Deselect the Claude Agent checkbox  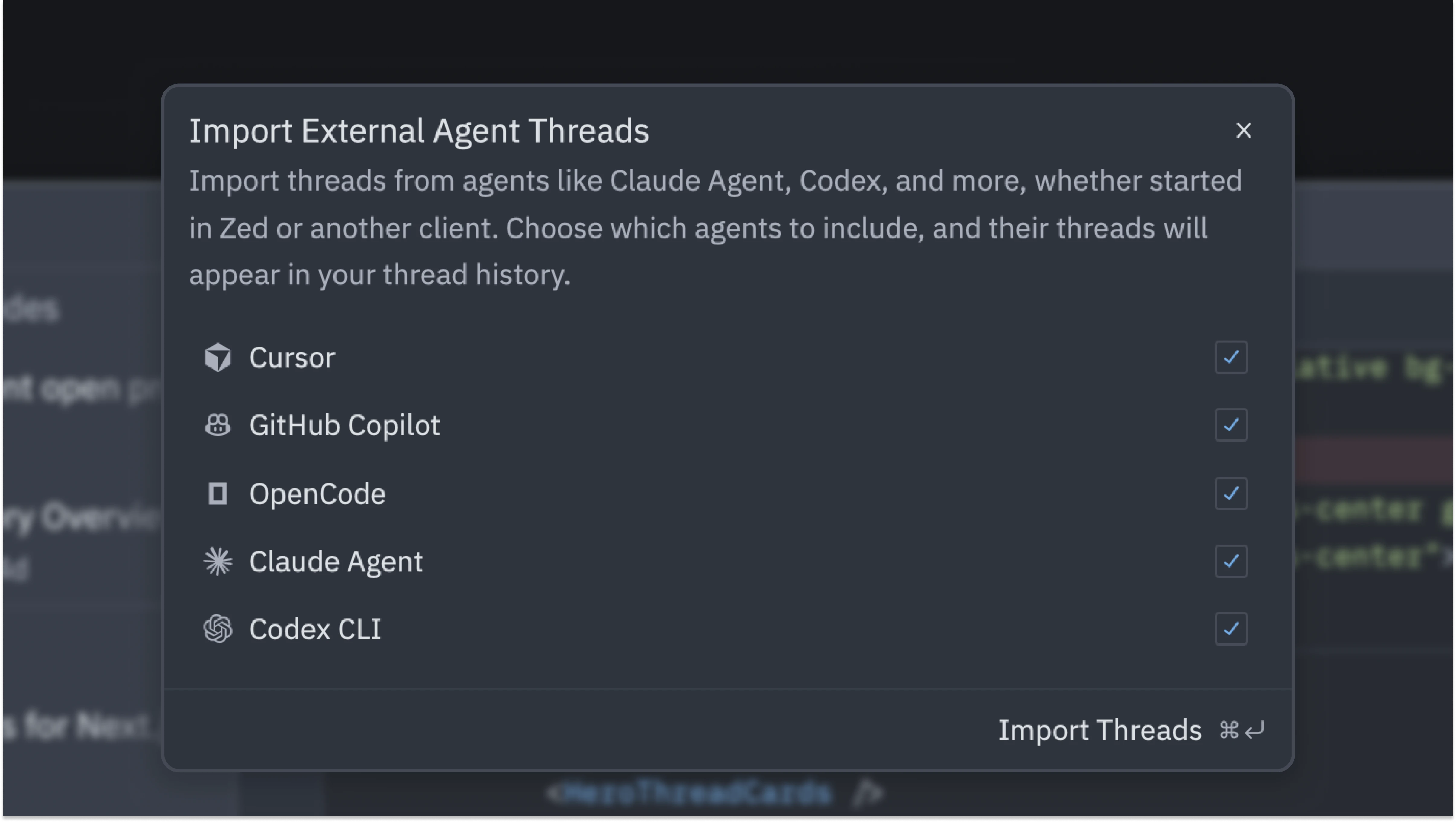[x=1230, y=561]
